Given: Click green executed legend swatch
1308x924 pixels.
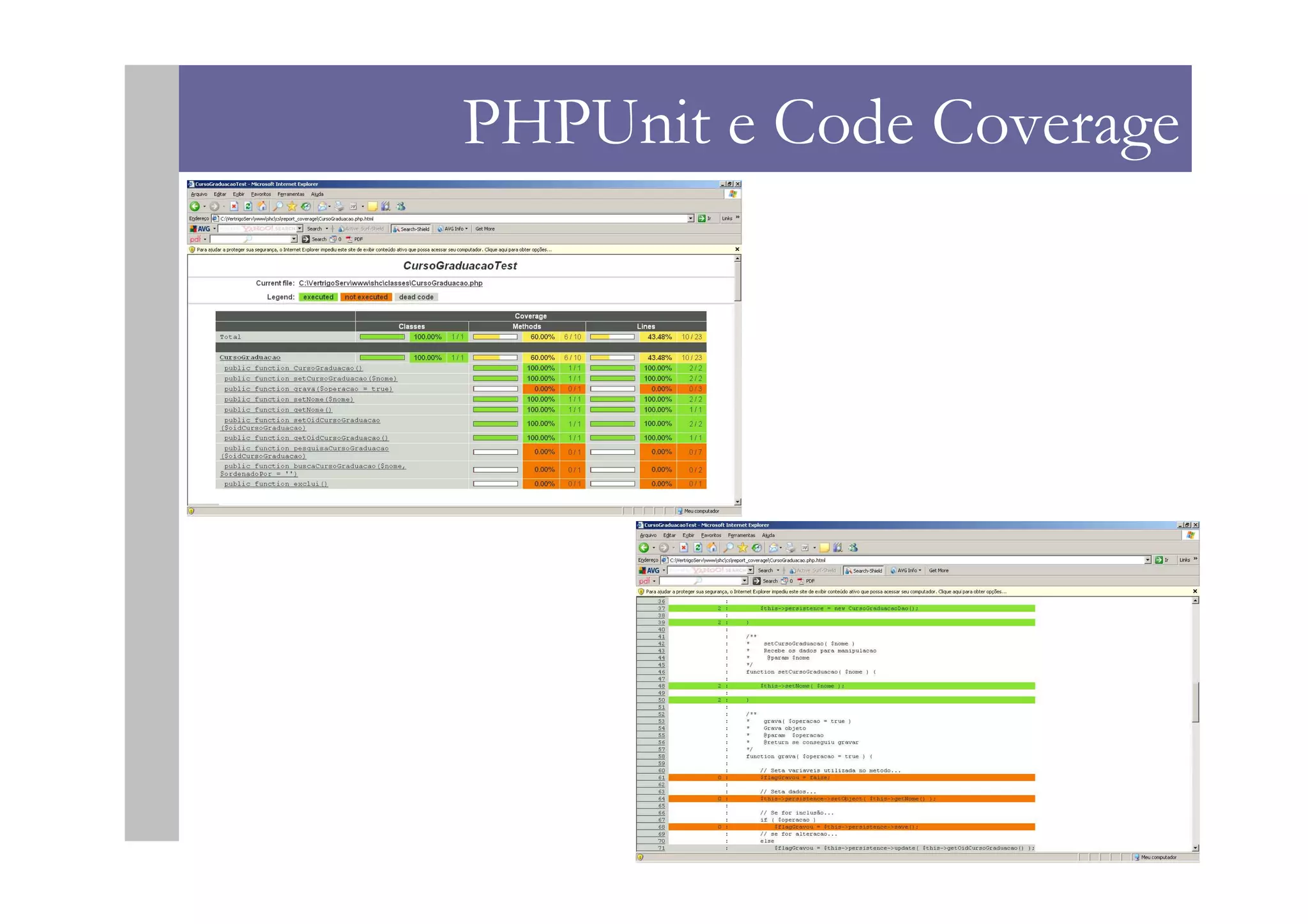Looking at the screenshot, I should pos(318,297).
